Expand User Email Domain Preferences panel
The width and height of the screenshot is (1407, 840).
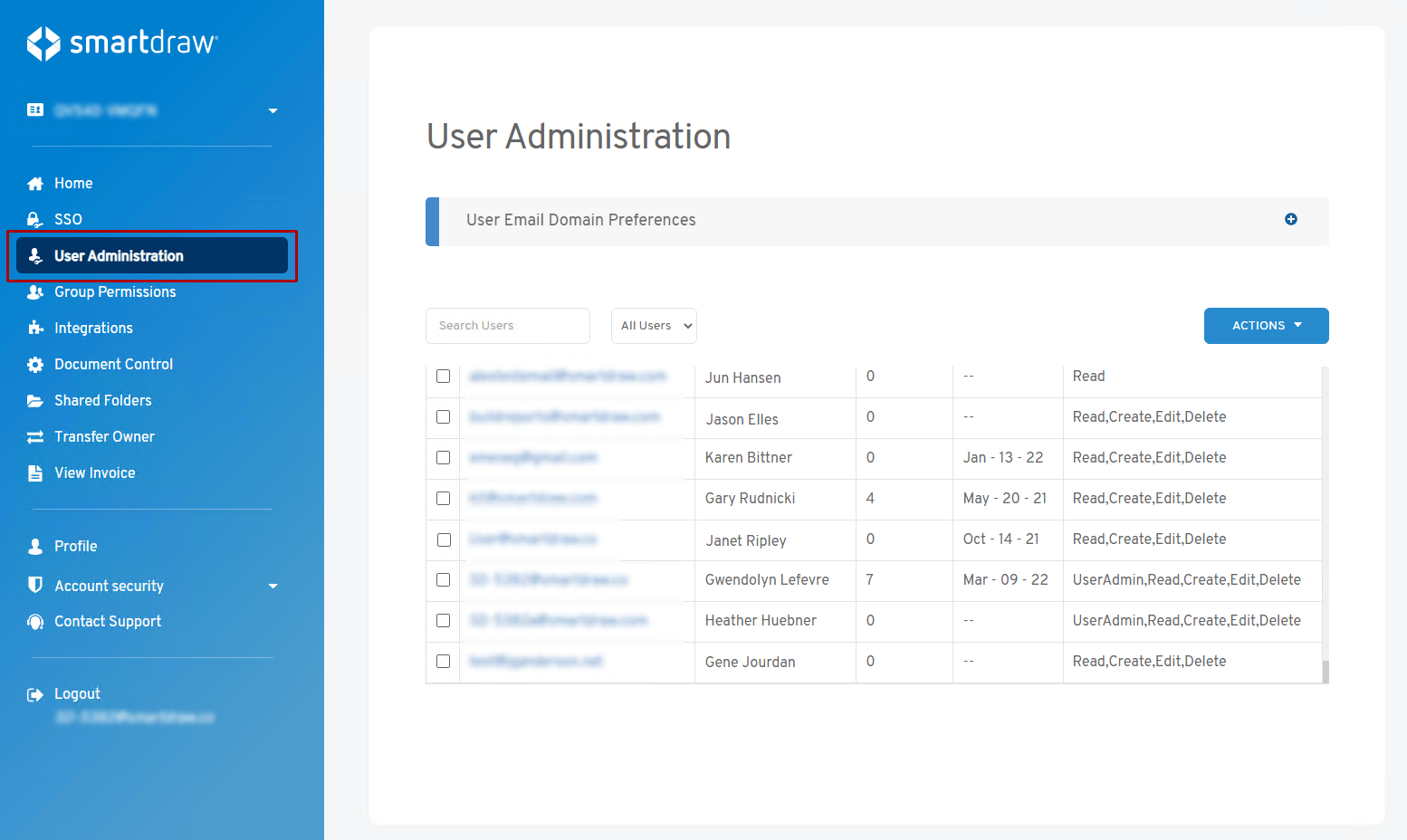(1290, 219)
